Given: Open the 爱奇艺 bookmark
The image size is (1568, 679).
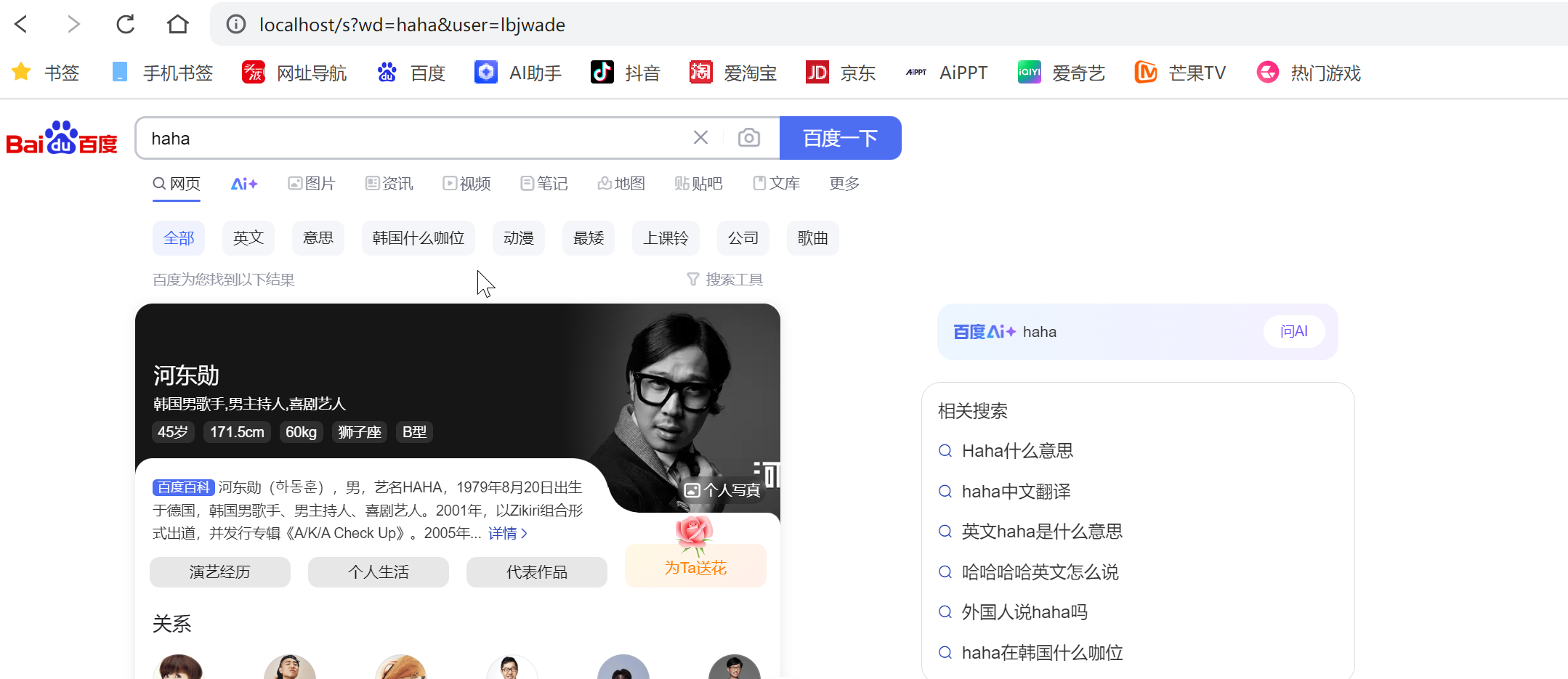Looking at the screenshot, I should point(1062,73).
